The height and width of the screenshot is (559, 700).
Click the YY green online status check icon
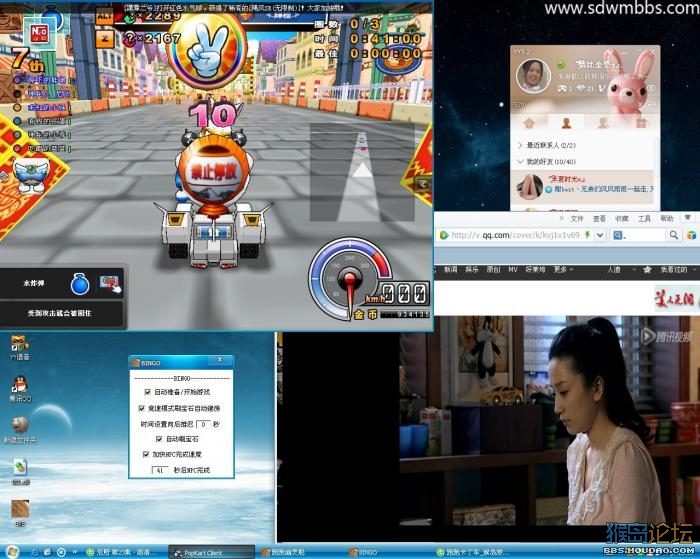(561, 65)
